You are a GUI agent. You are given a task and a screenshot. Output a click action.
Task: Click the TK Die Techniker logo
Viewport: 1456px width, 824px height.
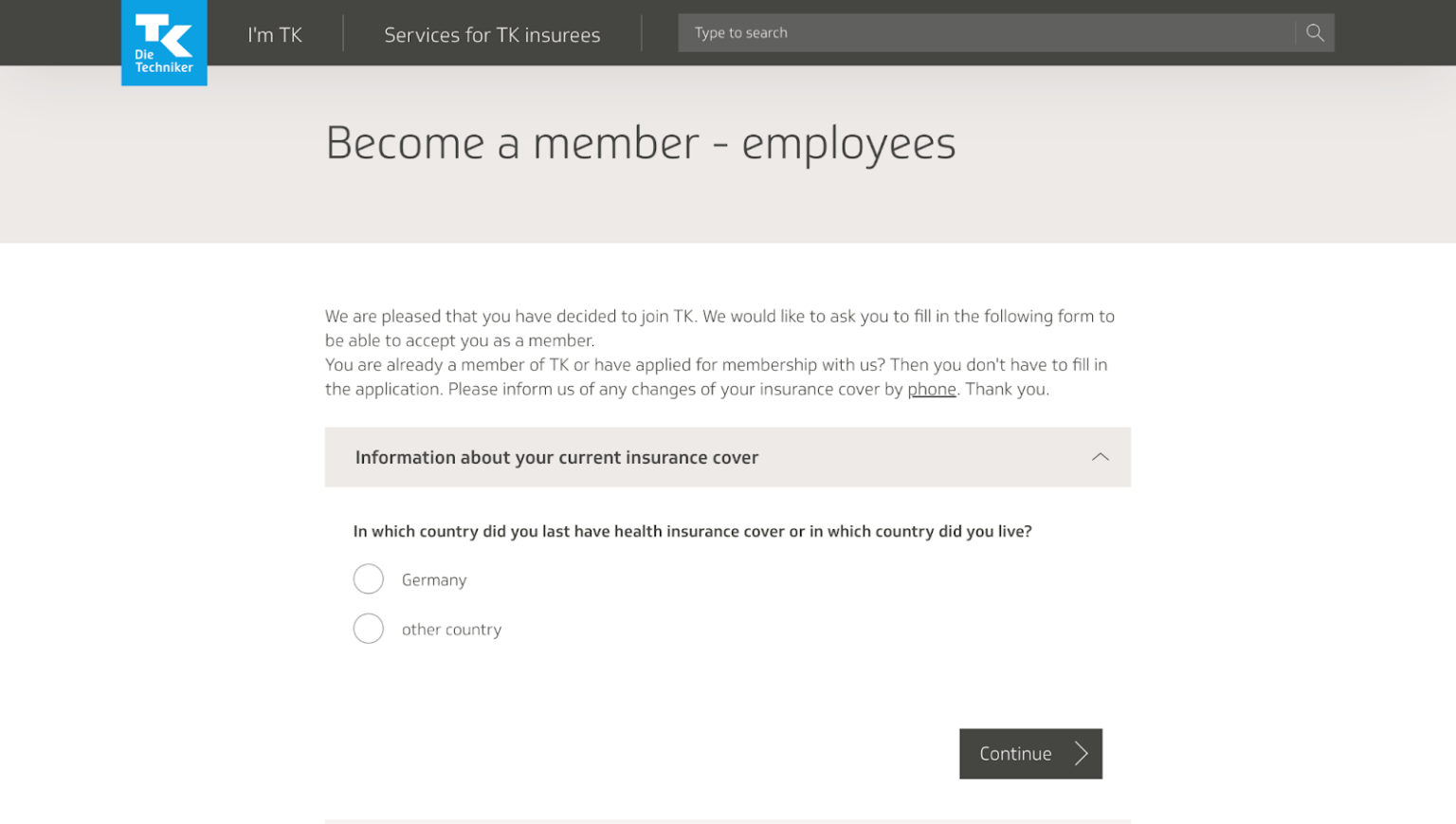[x=163, y=43]
